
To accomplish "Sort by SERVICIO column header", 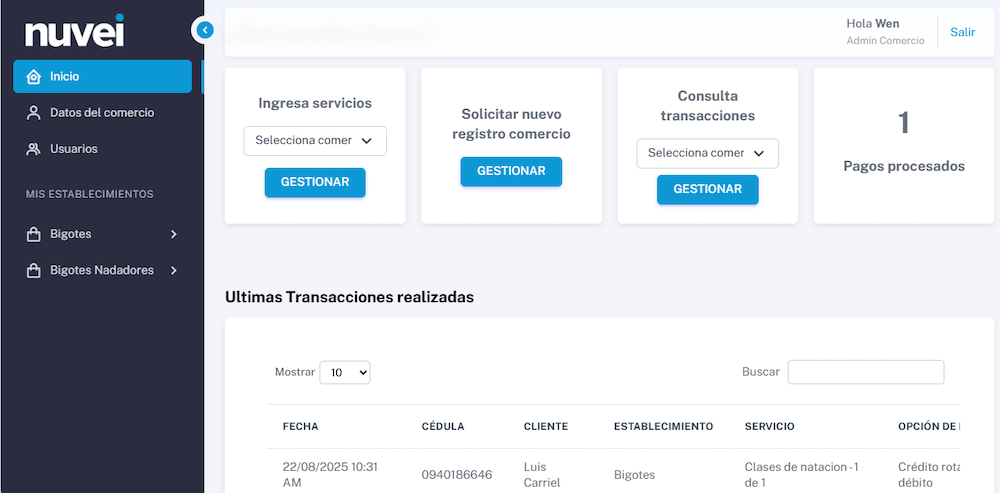I will (770, 427).
